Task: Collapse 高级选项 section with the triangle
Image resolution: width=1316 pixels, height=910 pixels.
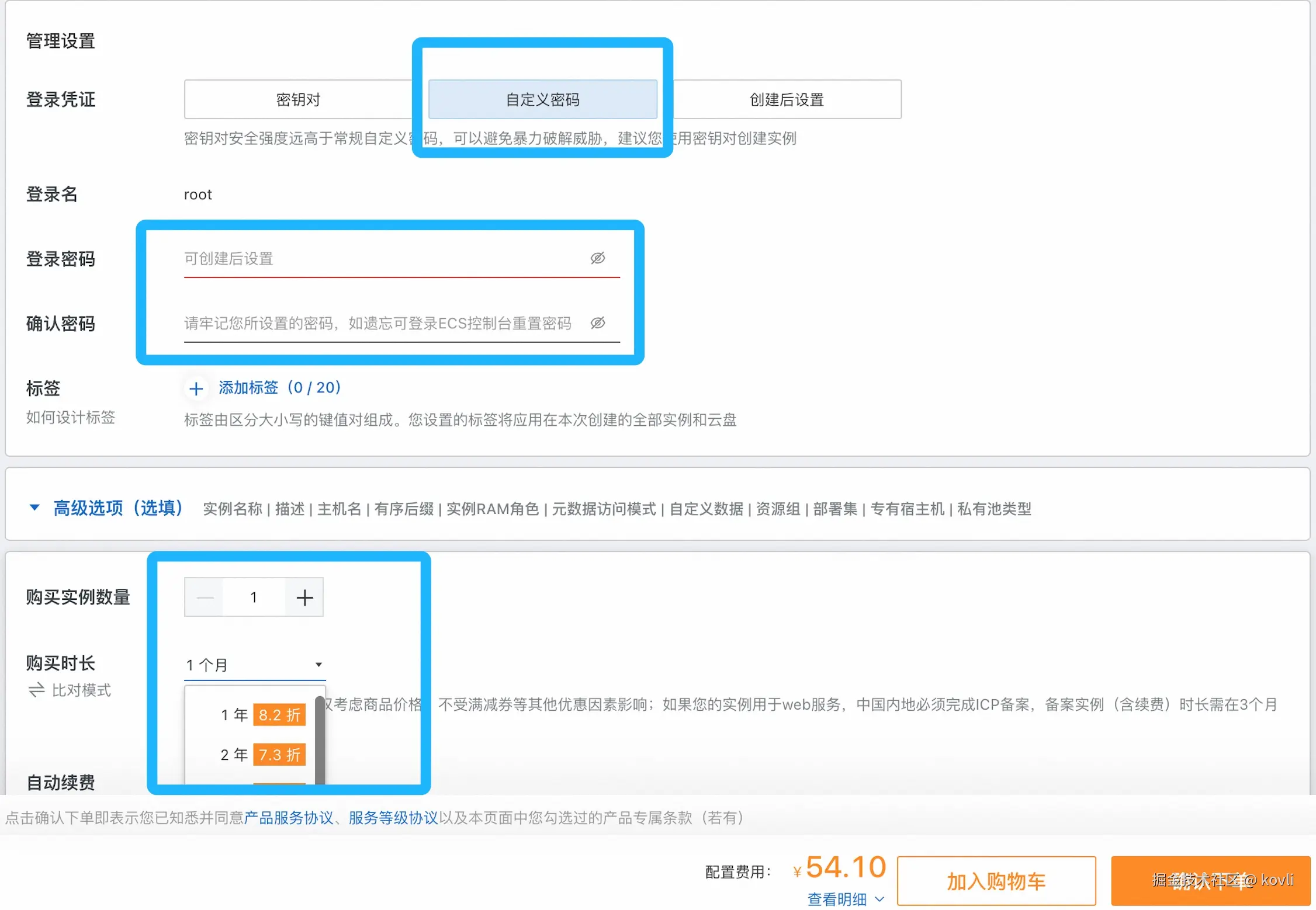Action: coord(34,508)
